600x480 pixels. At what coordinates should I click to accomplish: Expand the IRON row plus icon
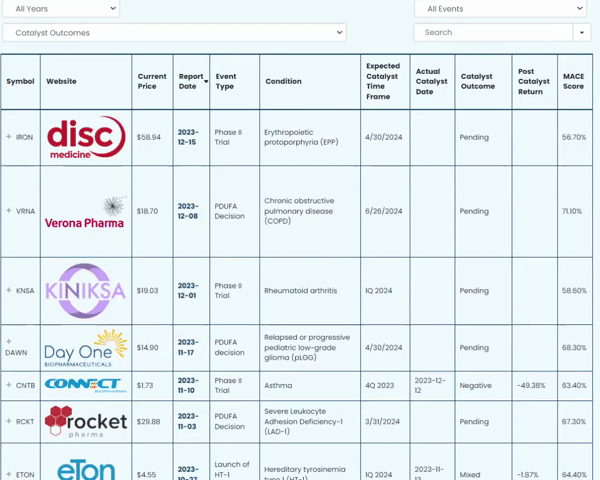pos(9,136)
